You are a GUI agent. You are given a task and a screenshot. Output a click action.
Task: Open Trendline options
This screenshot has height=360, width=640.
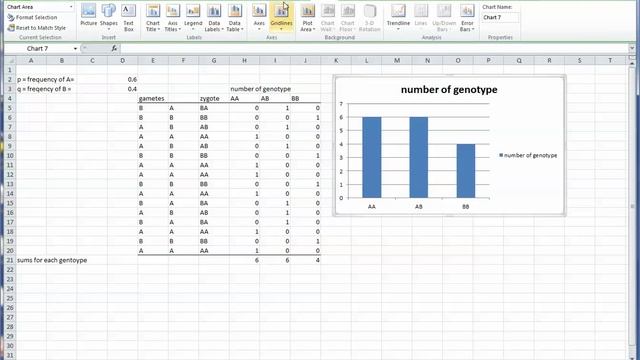pos(398,18)
